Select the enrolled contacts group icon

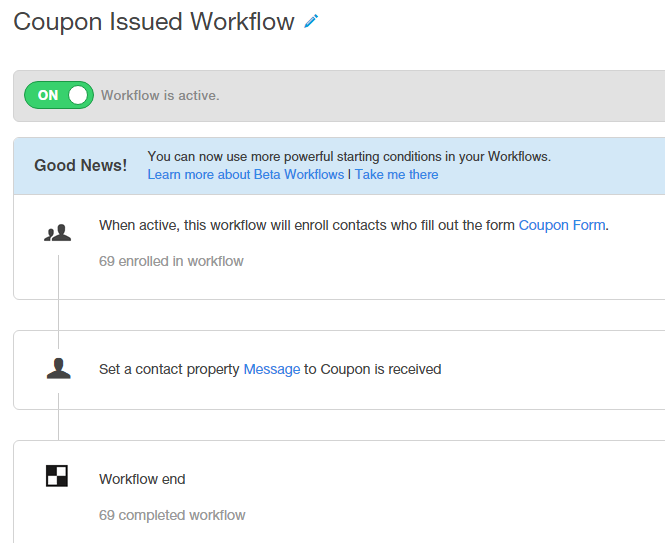[58, 232]
